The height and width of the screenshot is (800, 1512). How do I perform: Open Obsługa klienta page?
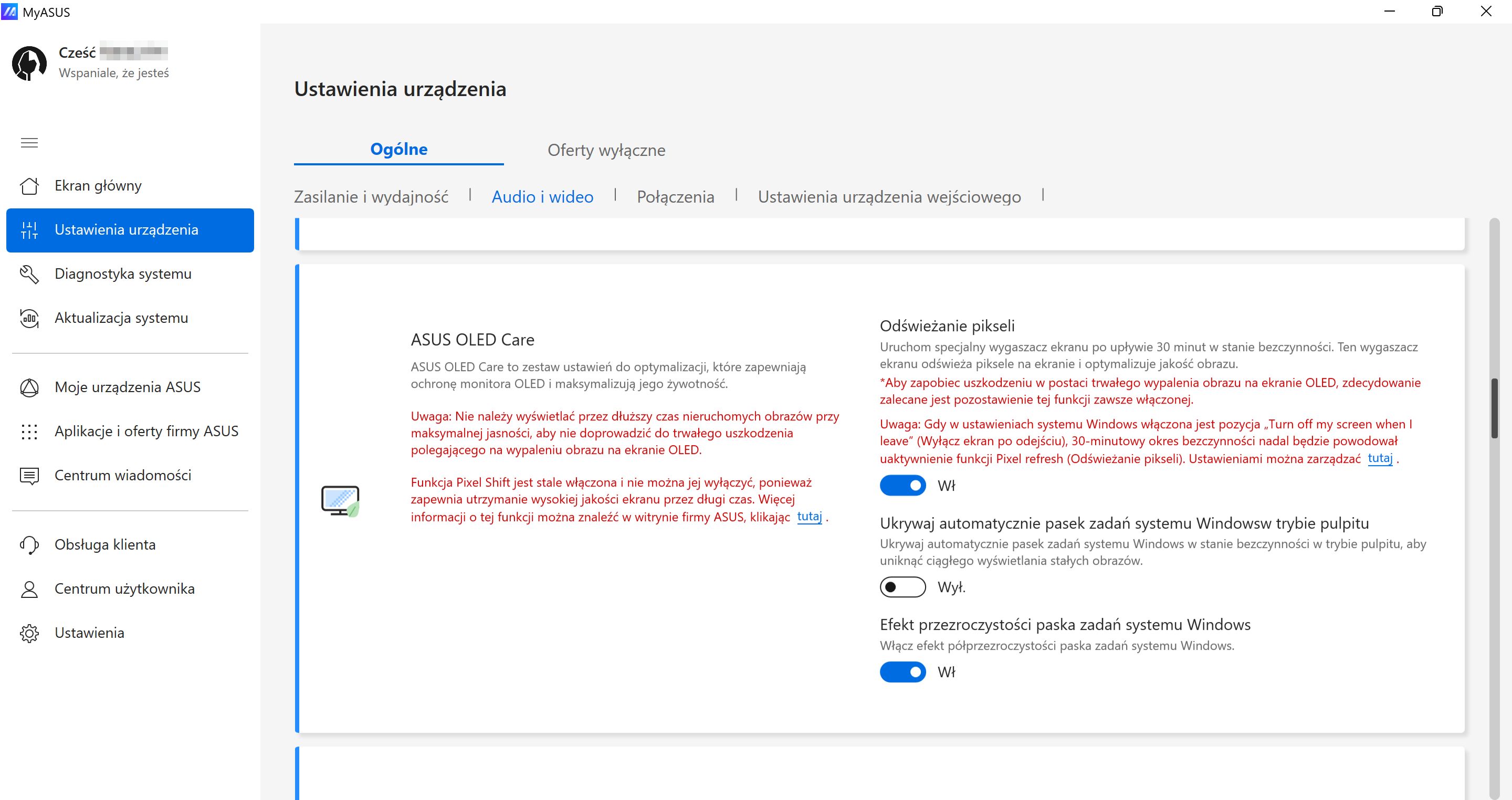(x=130, y=545)
